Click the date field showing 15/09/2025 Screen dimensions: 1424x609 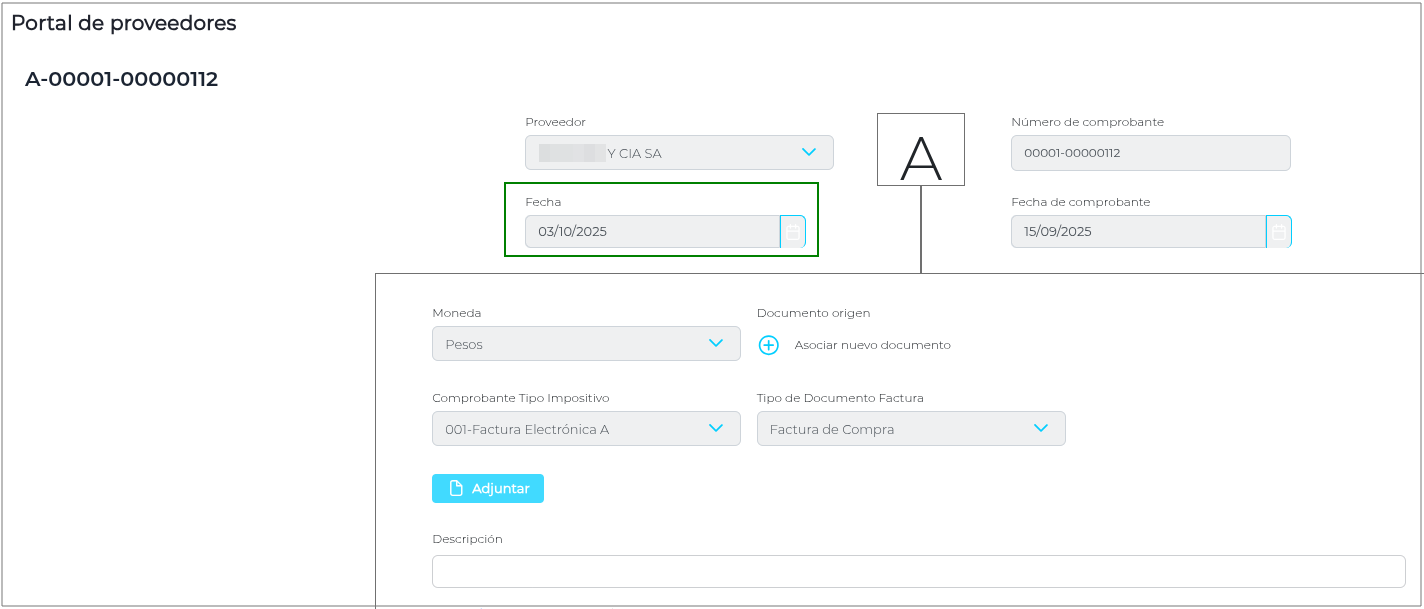click(x=1137, y=232)
